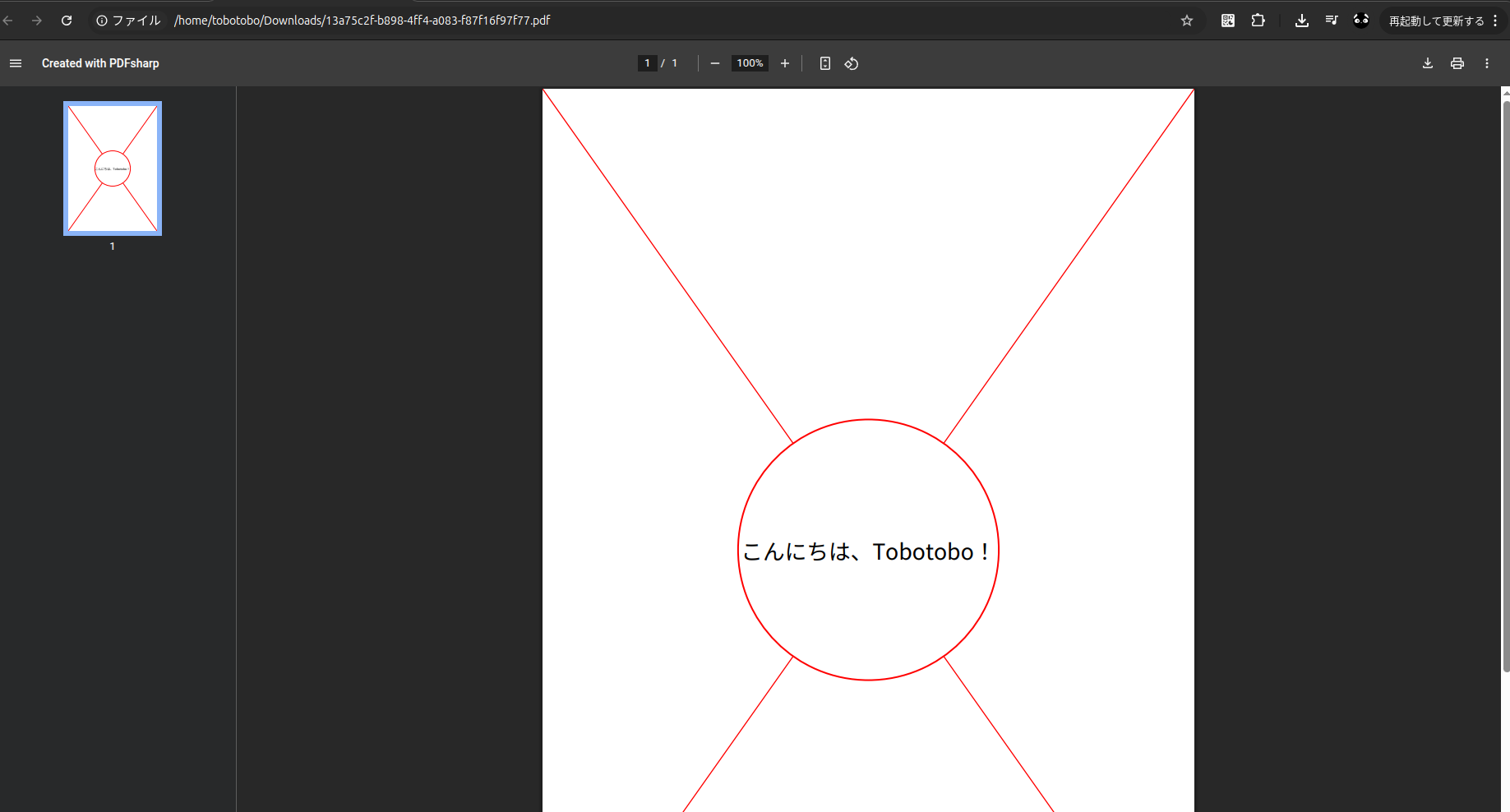1510x812 pixels.
Task: Zoom out with the minus button
Action: tap(715, 63)
